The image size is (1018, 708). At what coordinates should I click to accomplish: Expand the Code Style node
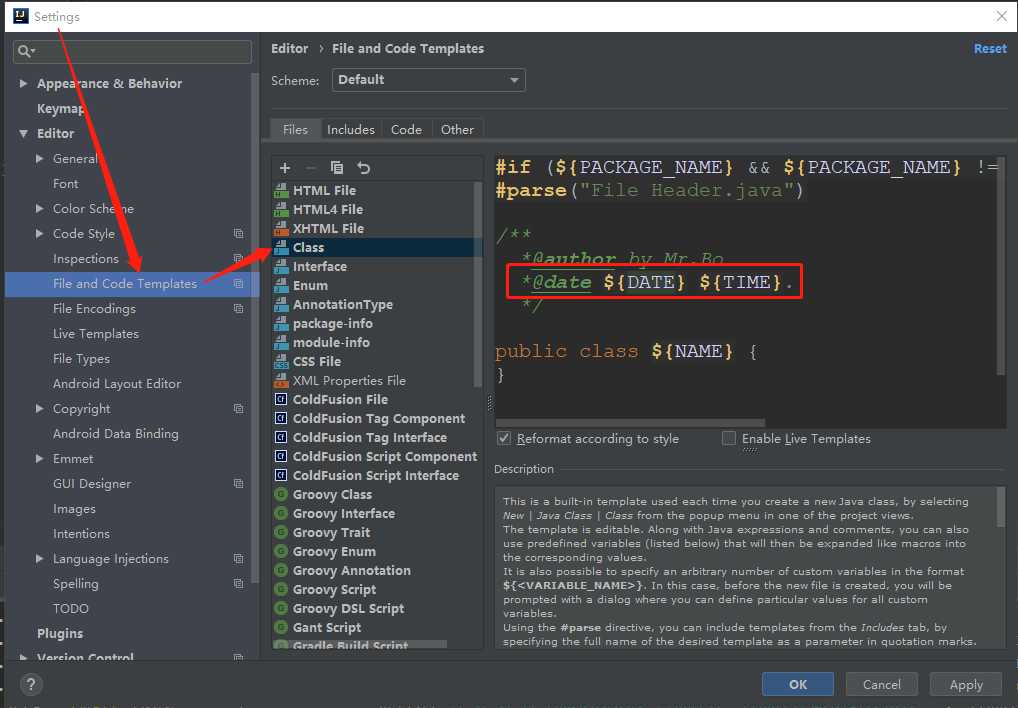40,234
